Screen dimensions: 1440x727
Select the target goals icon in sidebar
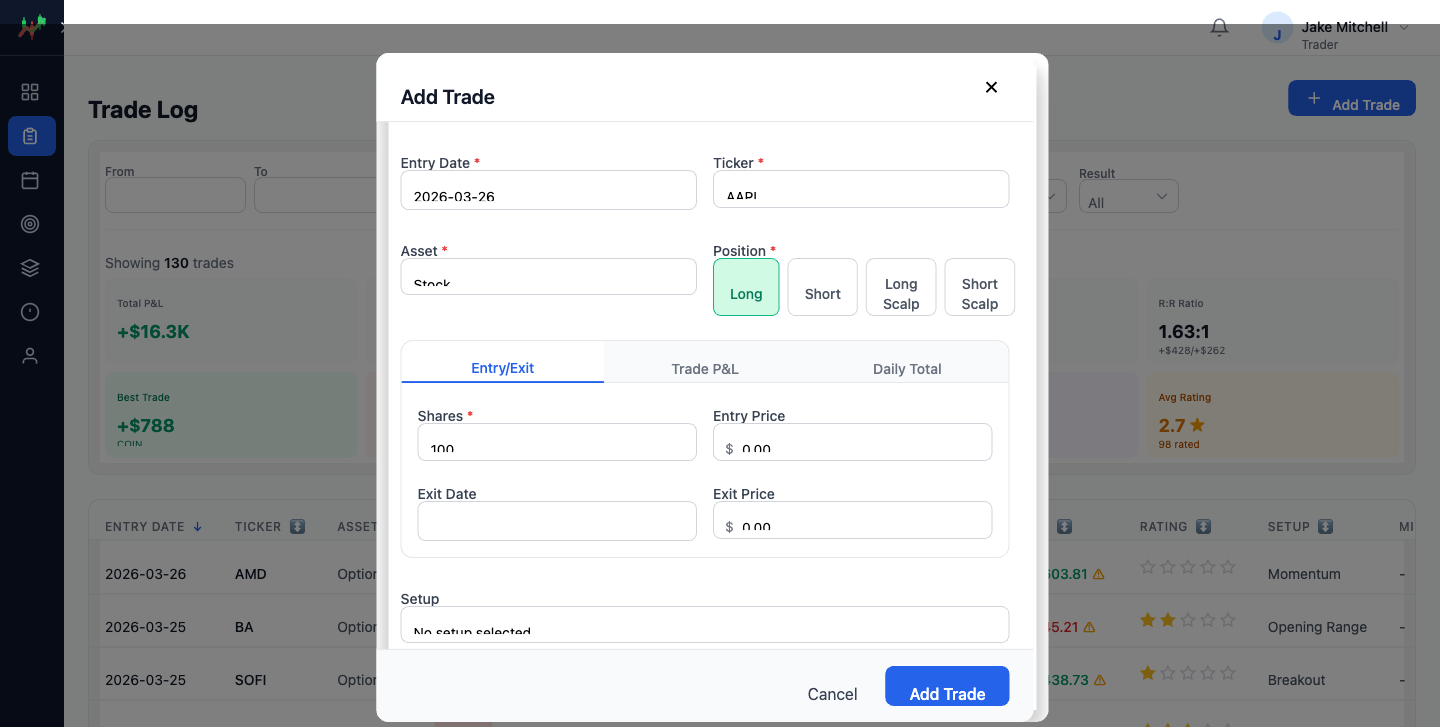(30, 223)
